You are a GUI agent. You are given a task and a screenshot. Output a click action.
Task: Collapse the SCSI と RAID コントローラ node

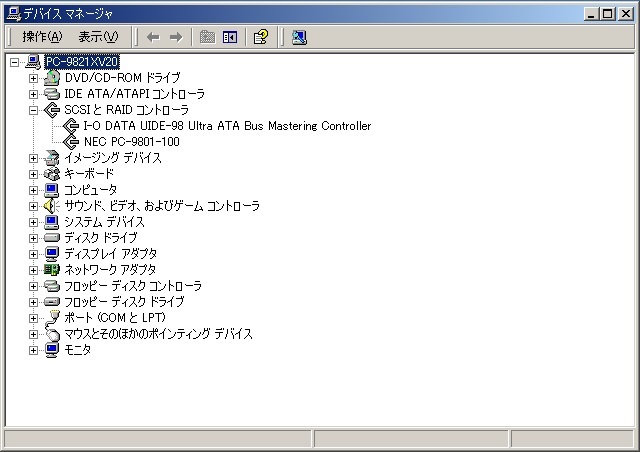(x=33, y=110)
